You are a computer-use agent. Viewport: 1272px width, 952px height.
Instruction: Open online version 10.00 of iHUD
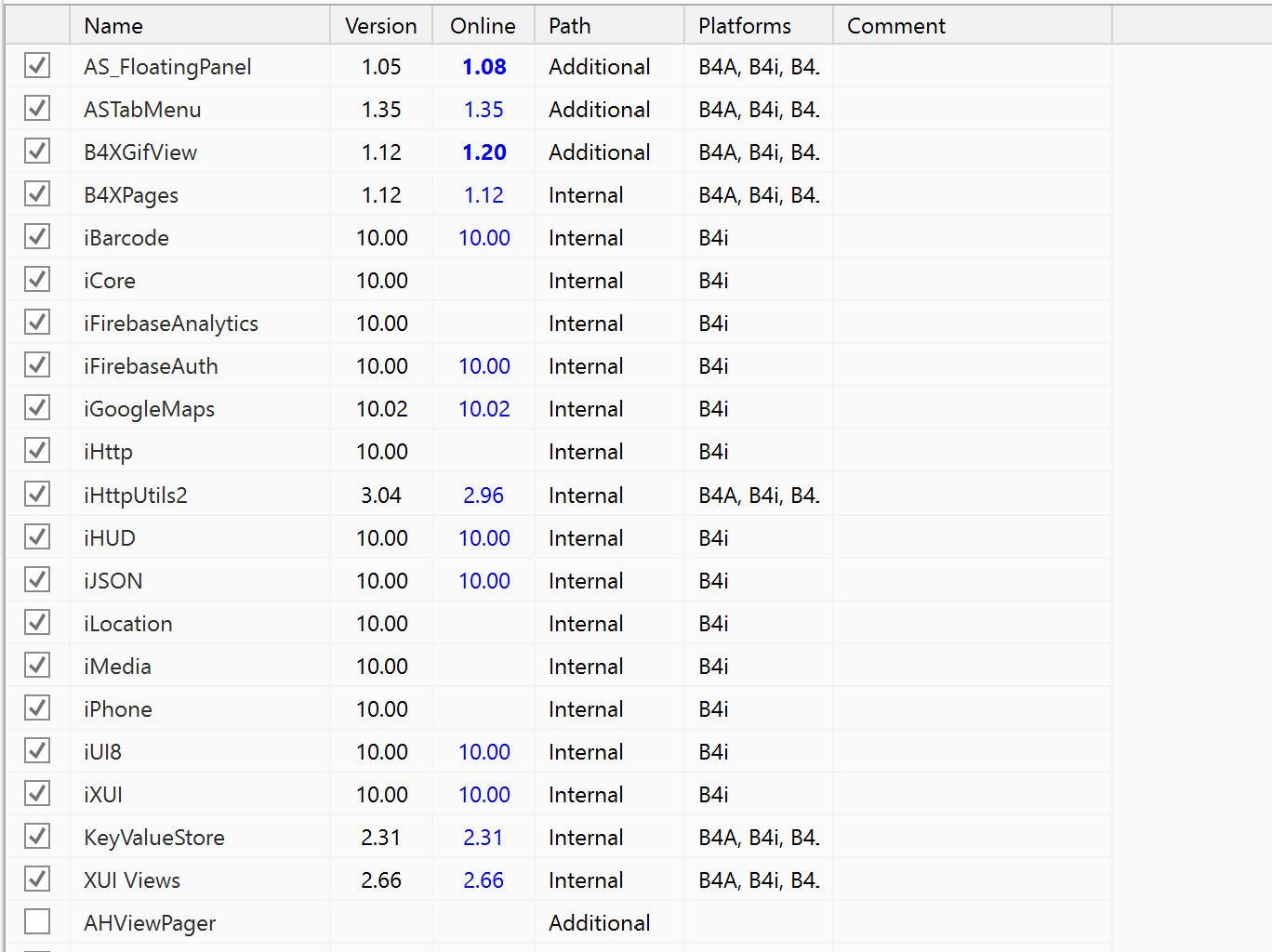point(484,538)
